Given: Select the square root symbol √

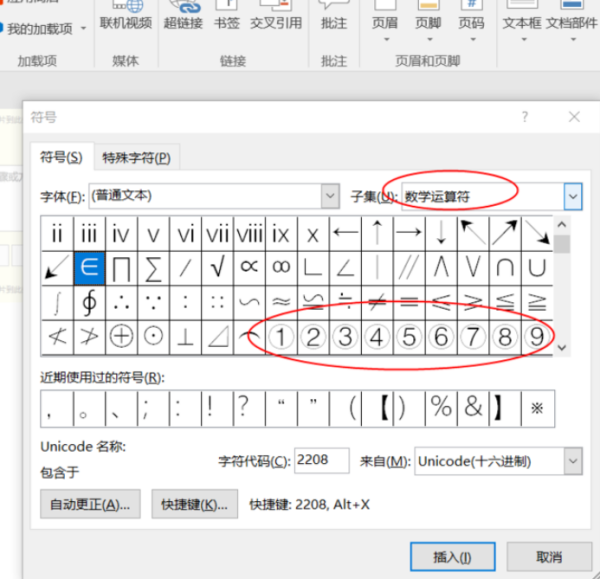Looking at the screenshot, I should click(217, 268).
